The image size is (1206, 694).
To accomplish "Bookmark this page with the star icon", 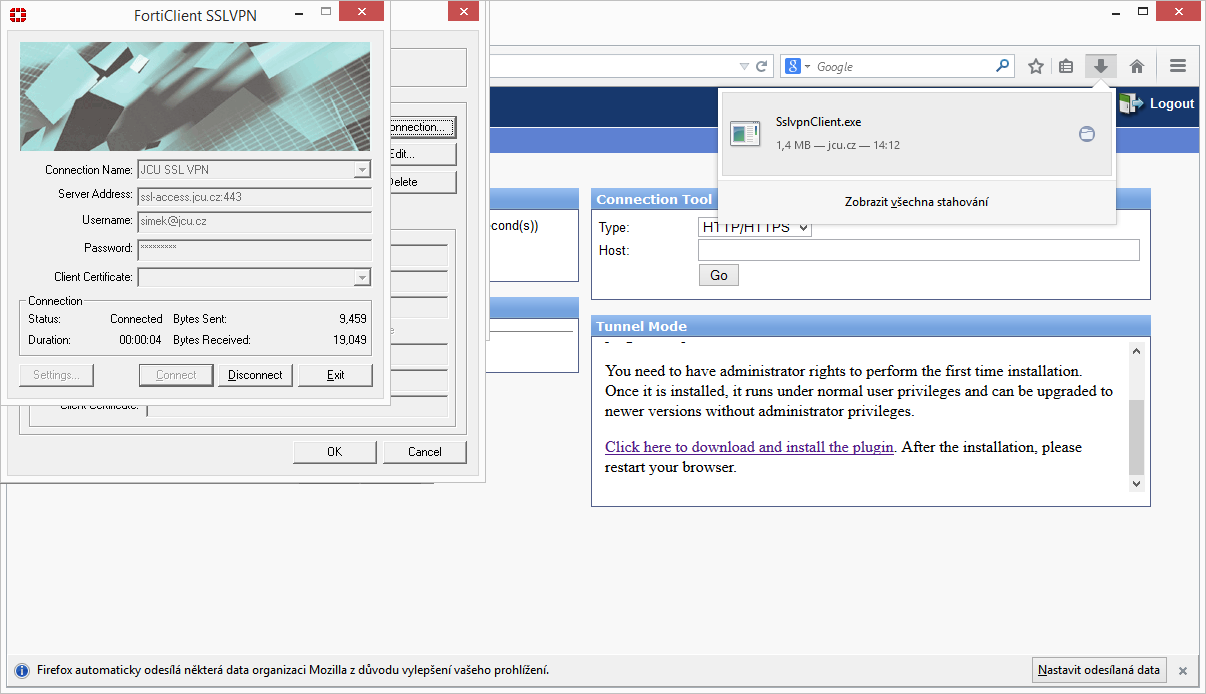I will 1036,66.
